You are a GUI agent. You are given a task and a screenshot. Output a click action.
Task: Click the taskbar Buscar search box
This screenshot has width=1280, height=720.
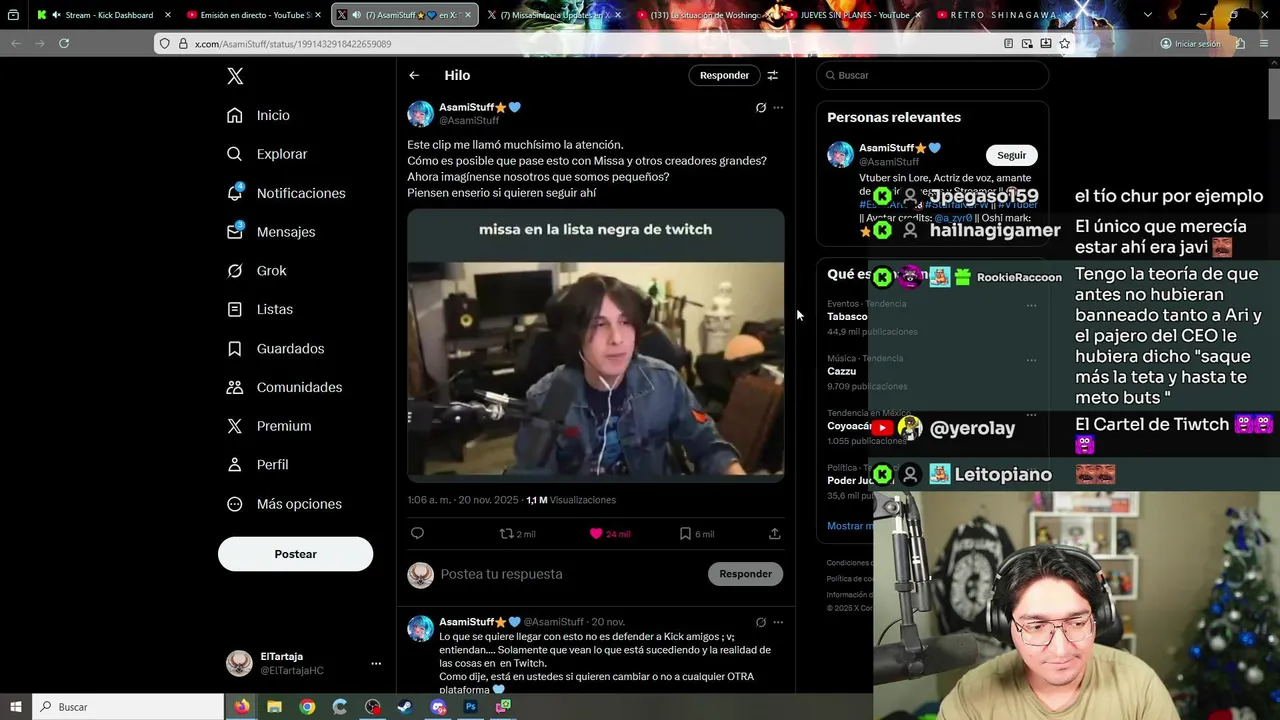(x=128, y=707)
